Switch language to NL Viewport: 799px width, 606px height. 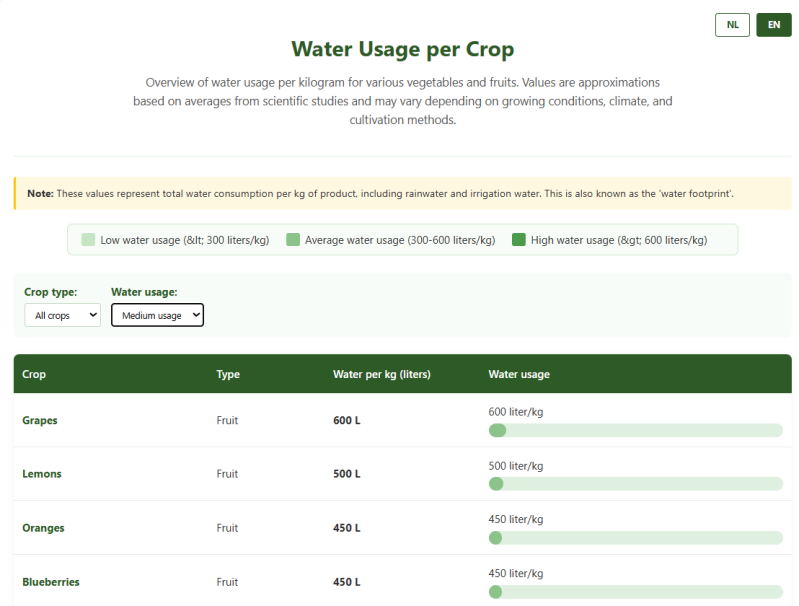click(732, 25)
